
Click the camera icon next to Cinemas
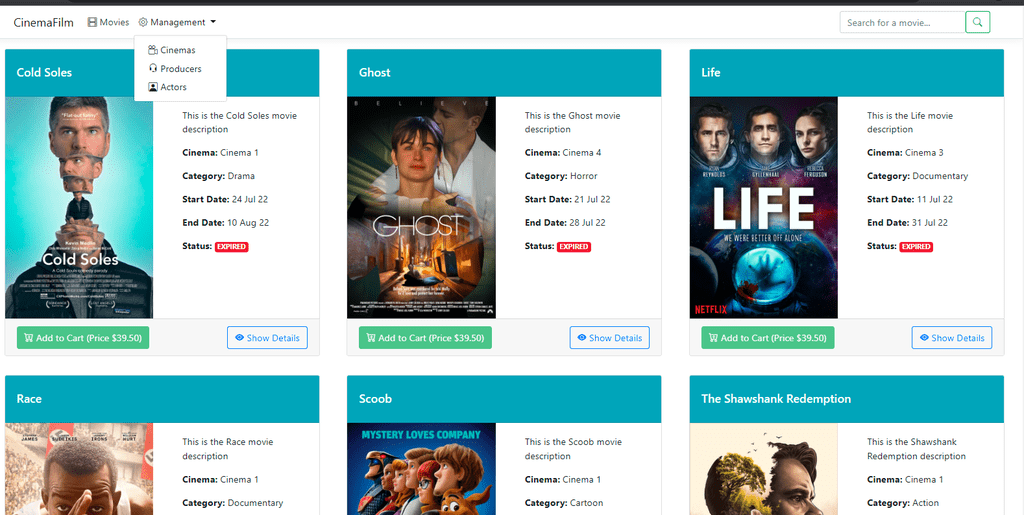click(153, 50)
